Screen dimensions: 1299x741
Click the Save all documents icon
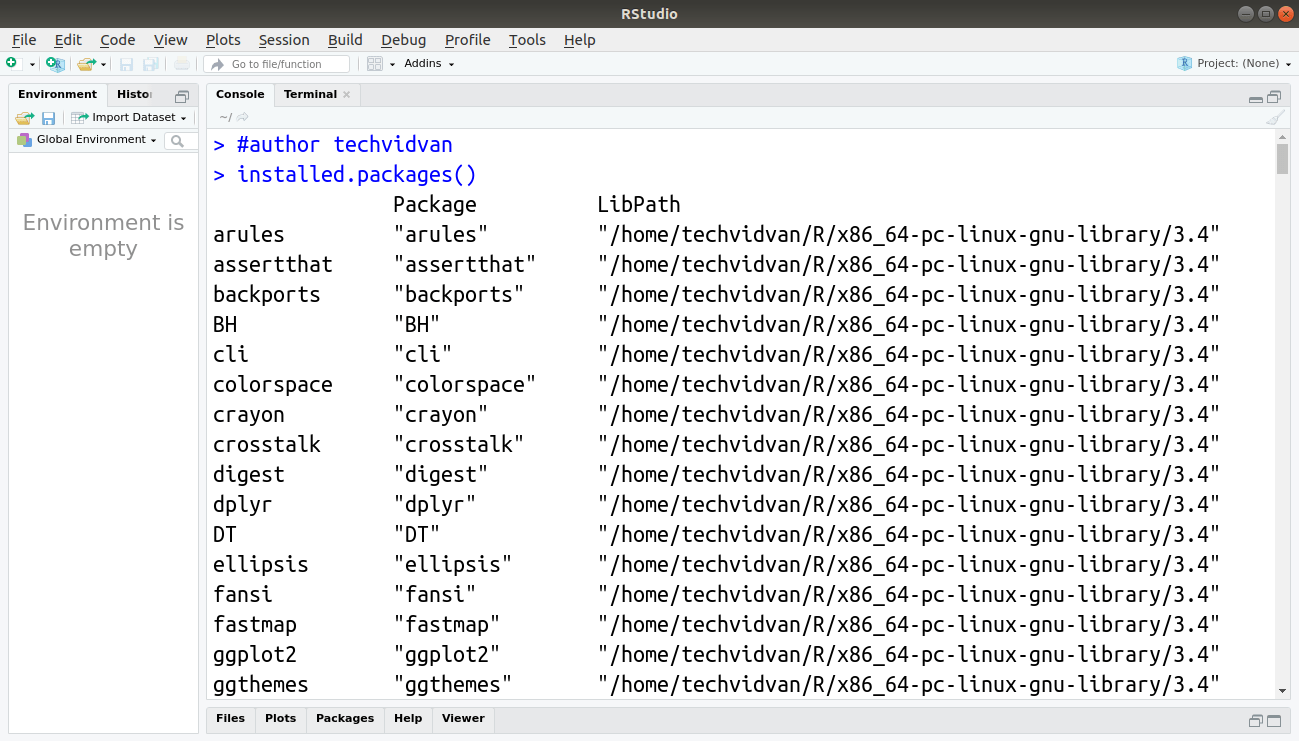(151, 63)
